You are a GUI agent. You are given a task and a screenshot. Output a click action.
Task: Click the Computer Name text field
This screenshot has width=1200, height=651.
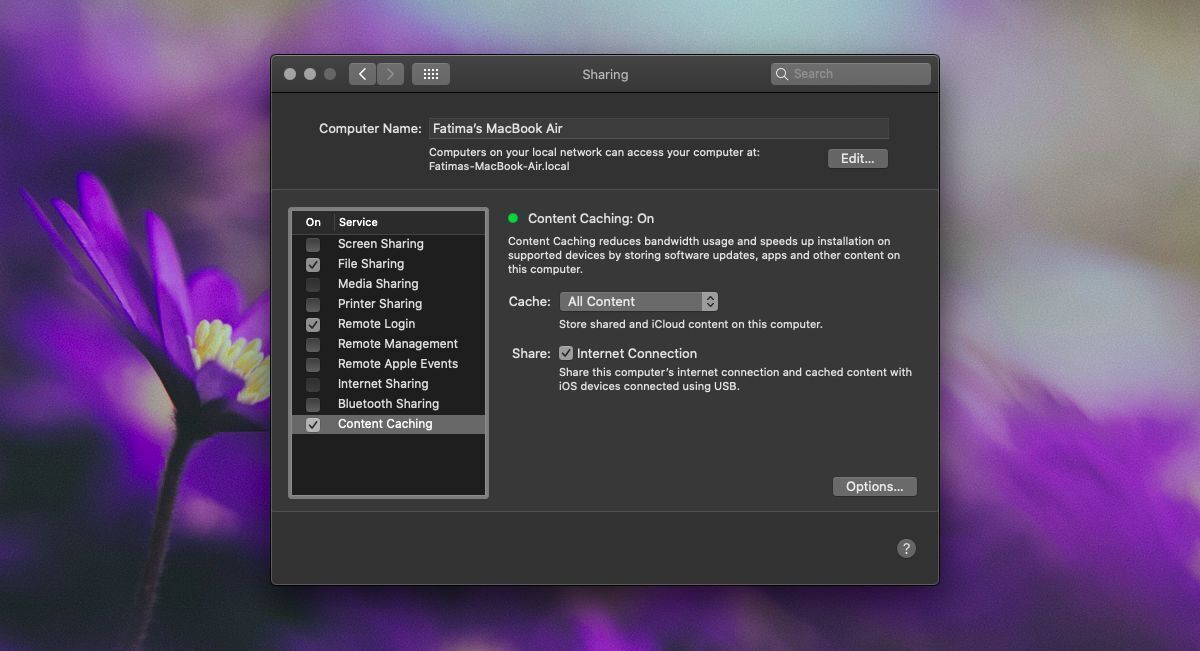pyautogui.click(x=658, y=128)
